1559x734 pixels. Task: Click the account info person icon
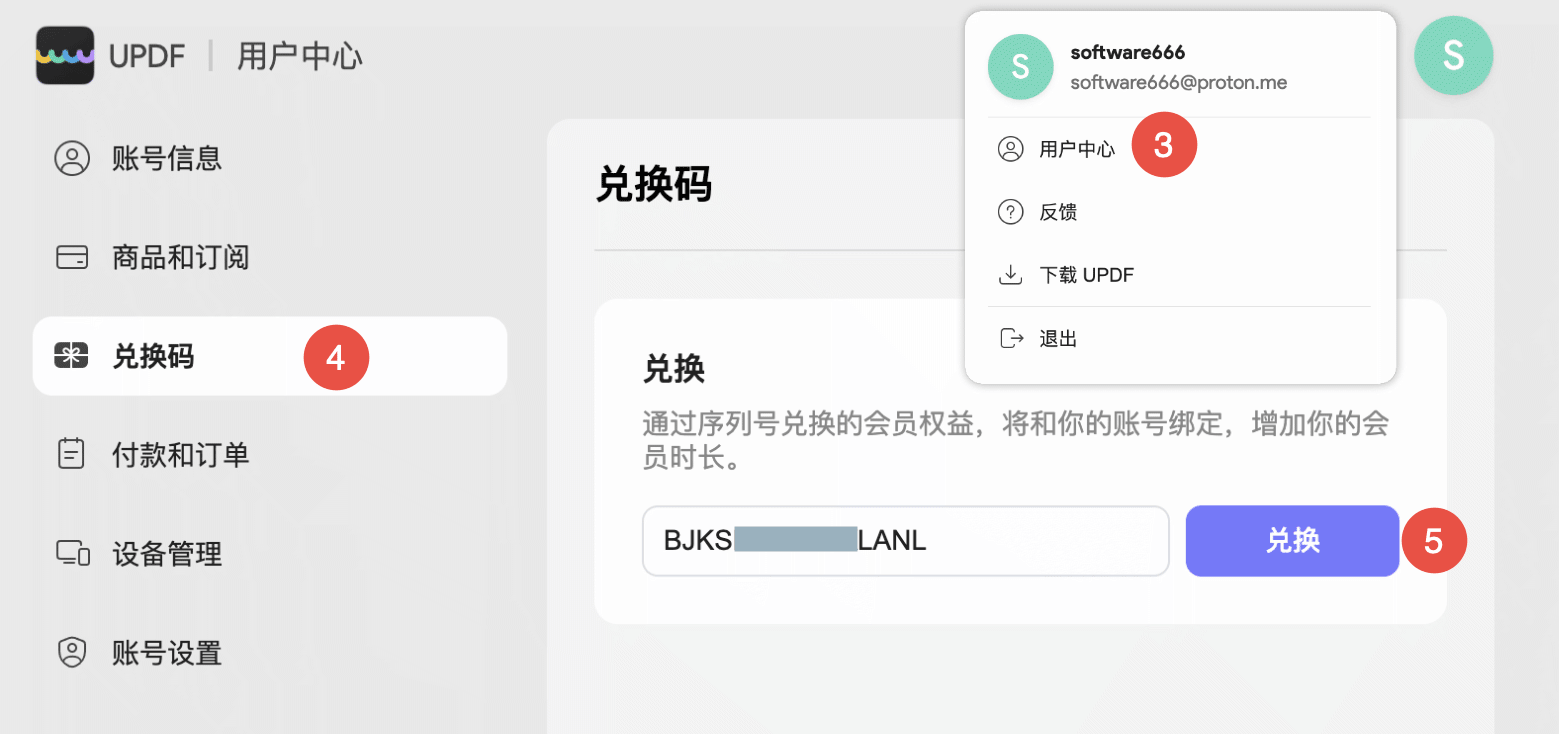[72, 158]
